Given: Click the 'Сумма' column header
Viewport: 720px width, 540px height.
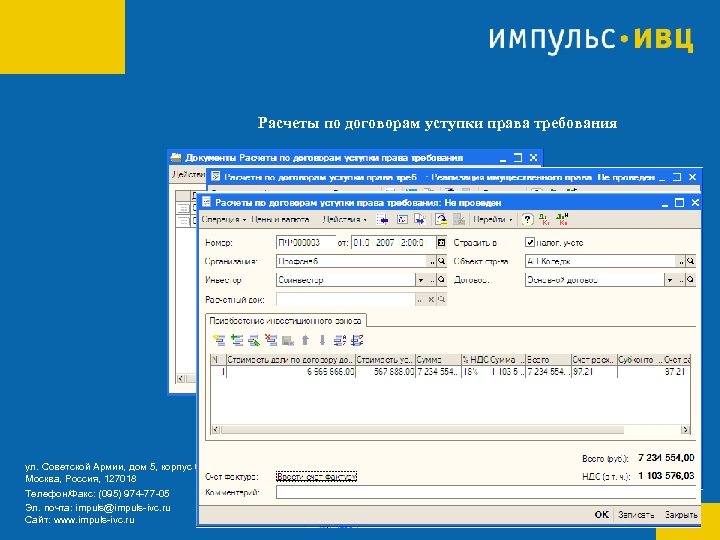Looking at the screenshot, I should pos(438,360).
